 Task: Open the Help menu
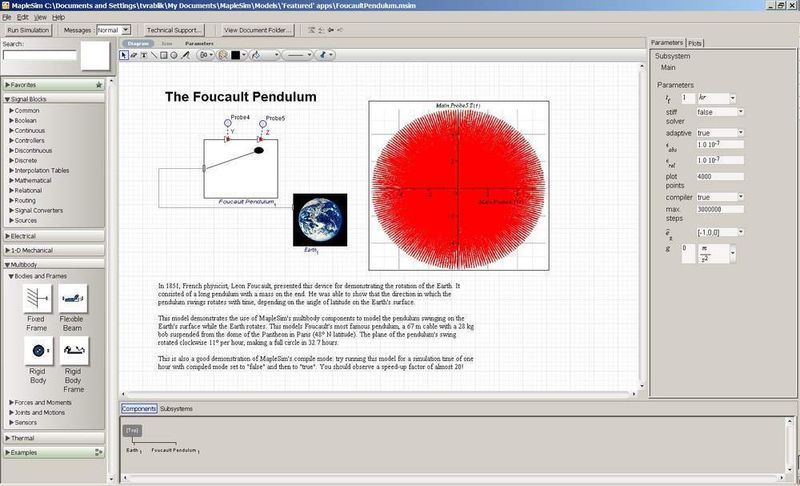[58, 17]
